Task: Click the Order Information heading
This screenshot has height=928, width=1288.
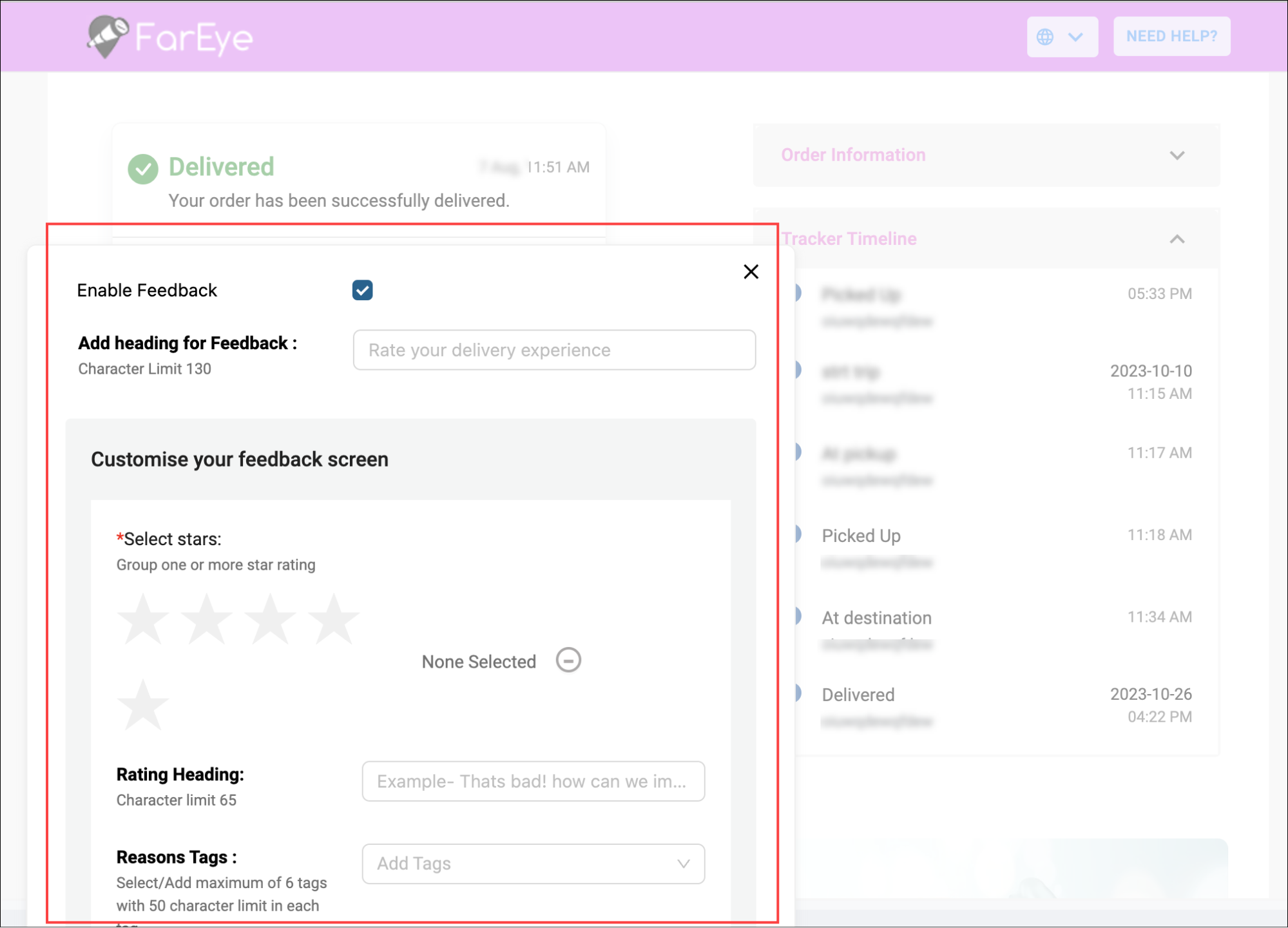Action: click(853, 155)
